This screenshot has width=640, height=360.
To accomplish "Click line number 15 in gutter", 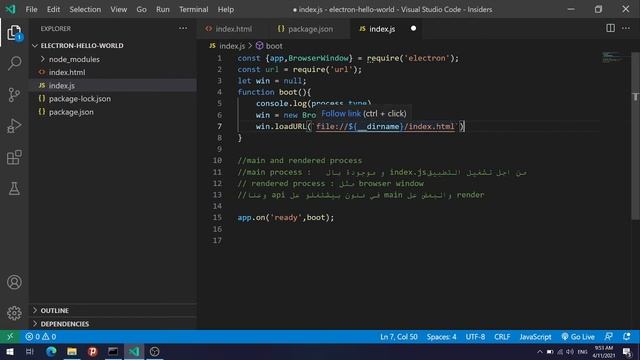I will (217, 218).
